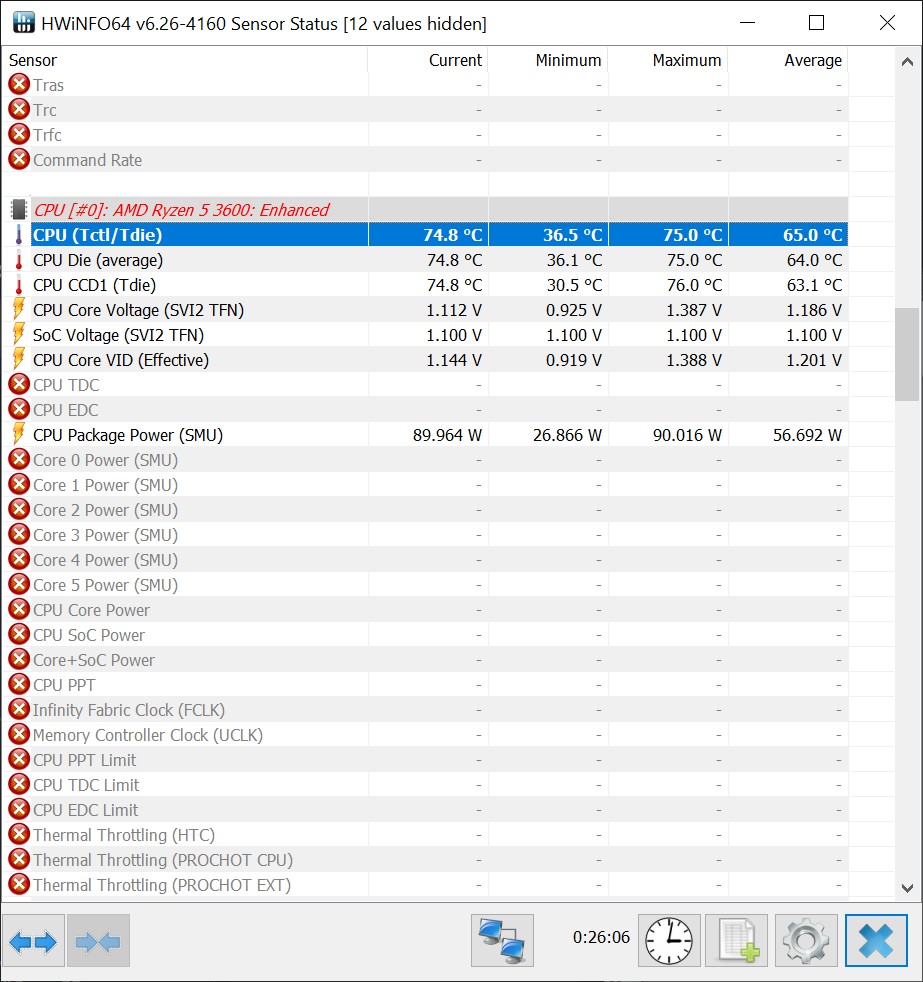Viewport: 923px width, 982px height.
Task: Click the scroll down arrow of sensor list
Action: tap(907, 888)
